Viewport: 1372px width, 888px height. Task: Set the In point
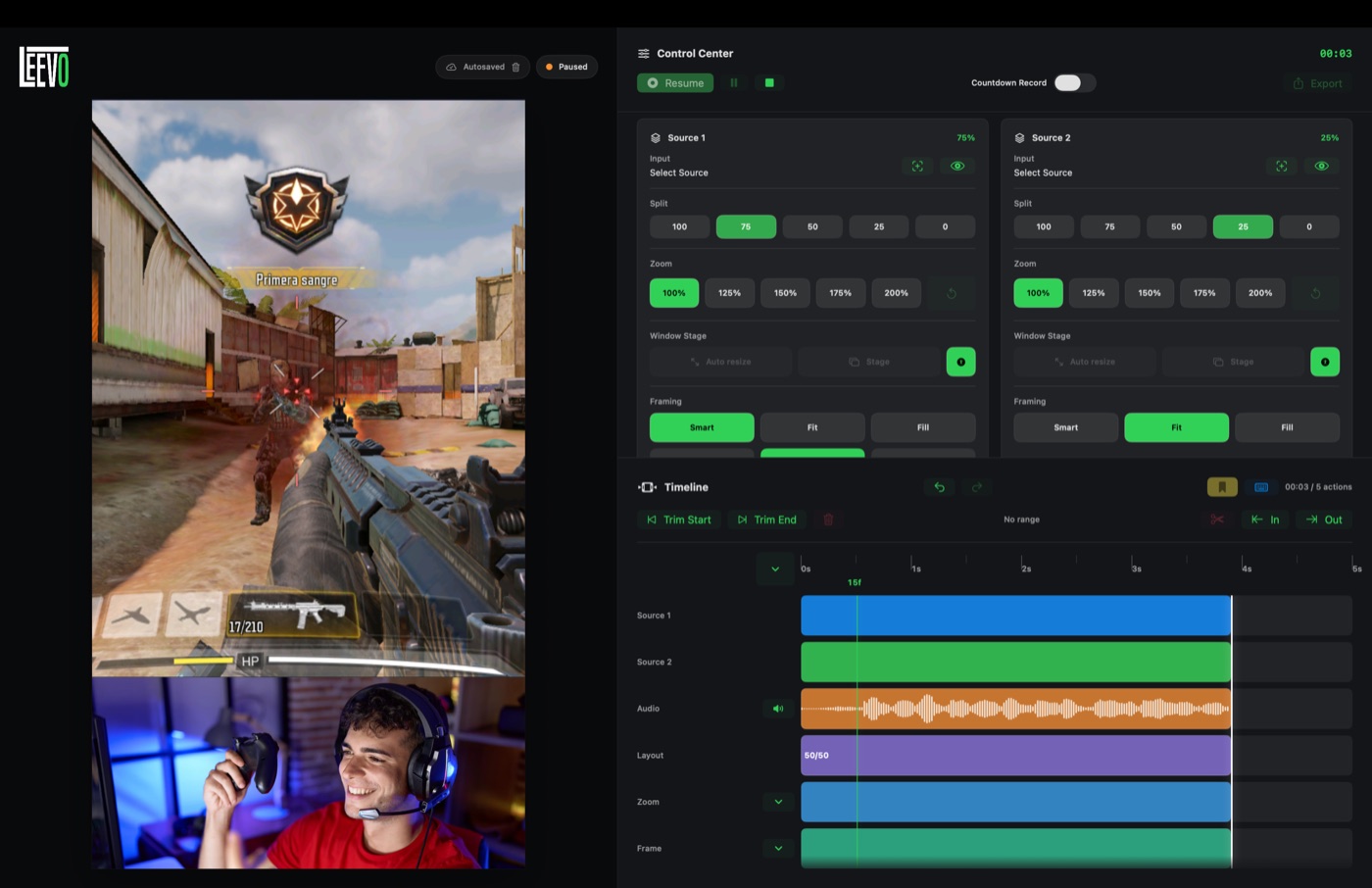click(1265, 519)
